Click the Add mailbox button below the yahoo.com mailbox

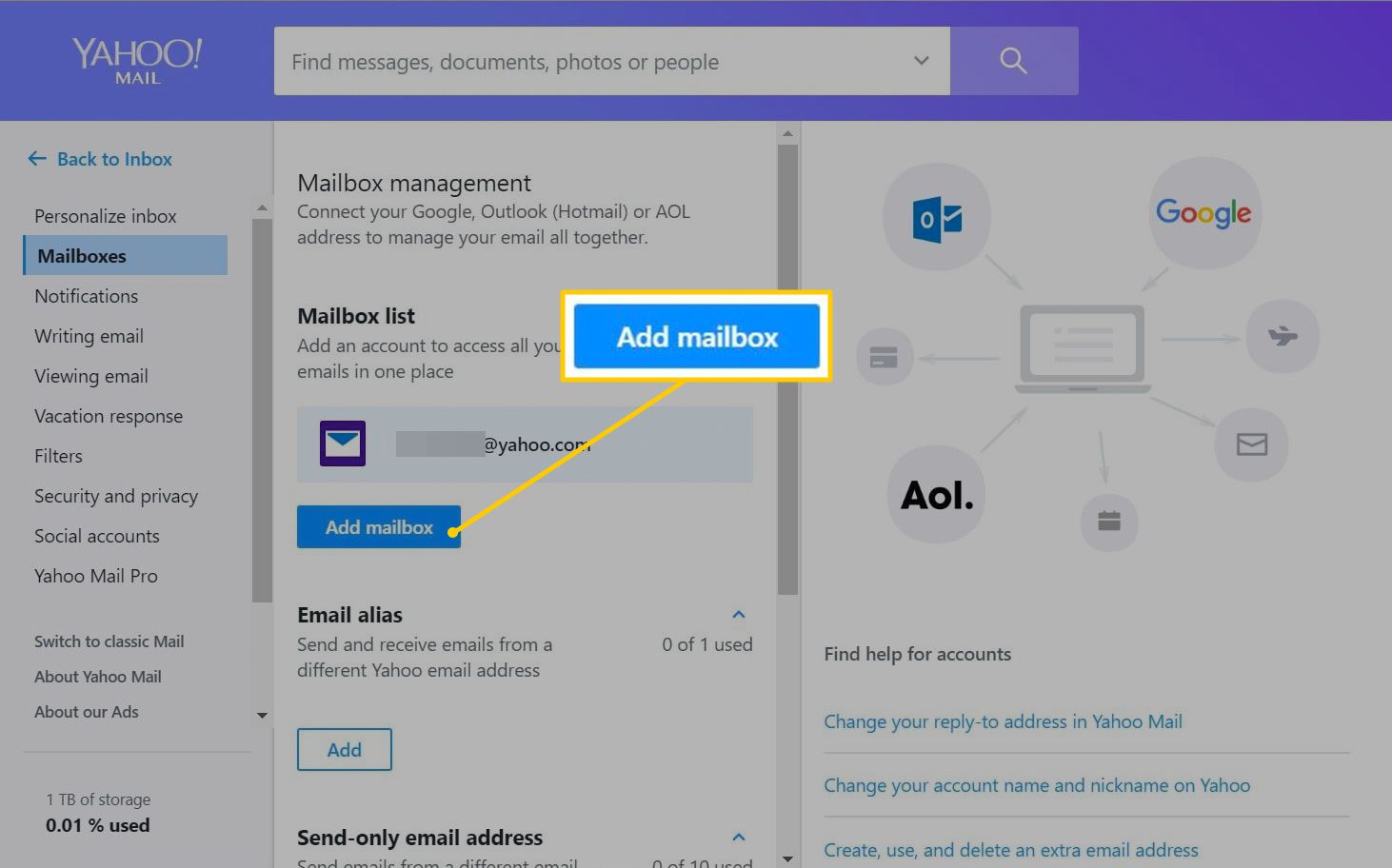pyautogui.click(x=379, y=527)
